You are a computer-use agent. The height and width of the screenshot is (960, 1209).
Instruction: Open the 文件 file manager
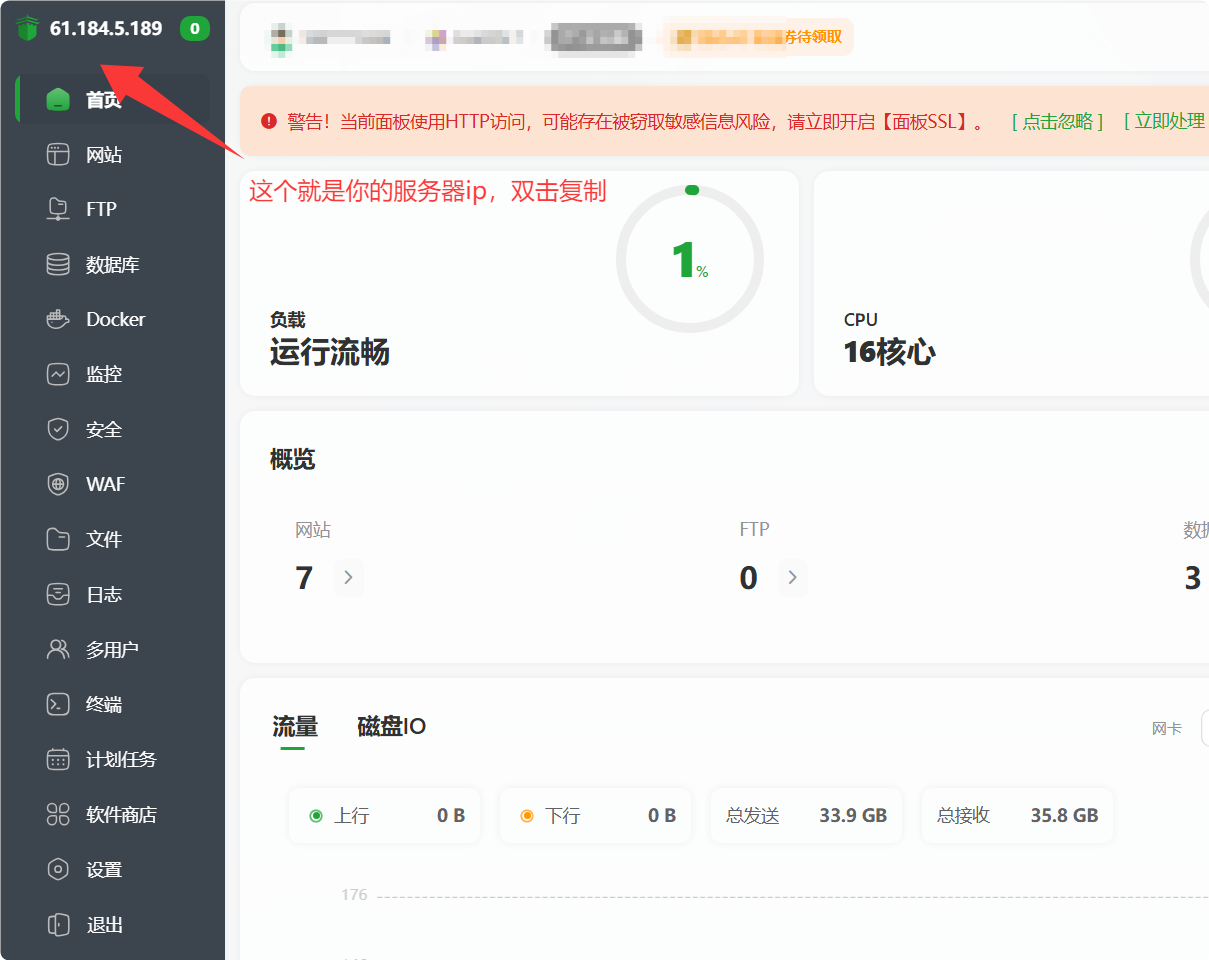[103, 539]
